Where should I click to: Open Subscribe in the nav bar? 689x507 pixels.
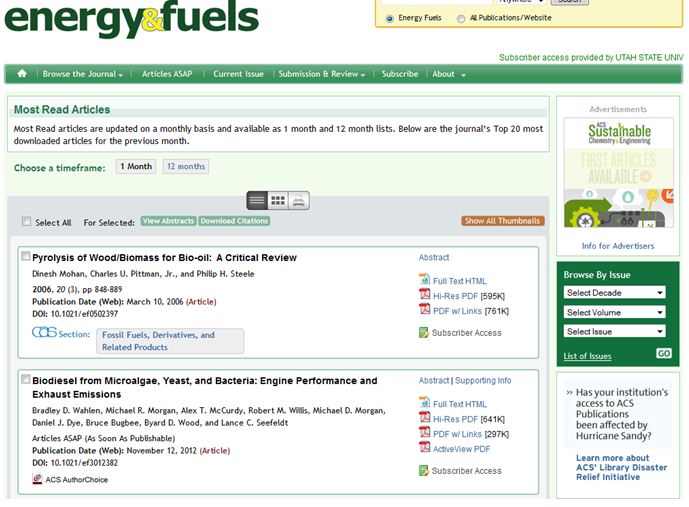[x=400, y=74]
